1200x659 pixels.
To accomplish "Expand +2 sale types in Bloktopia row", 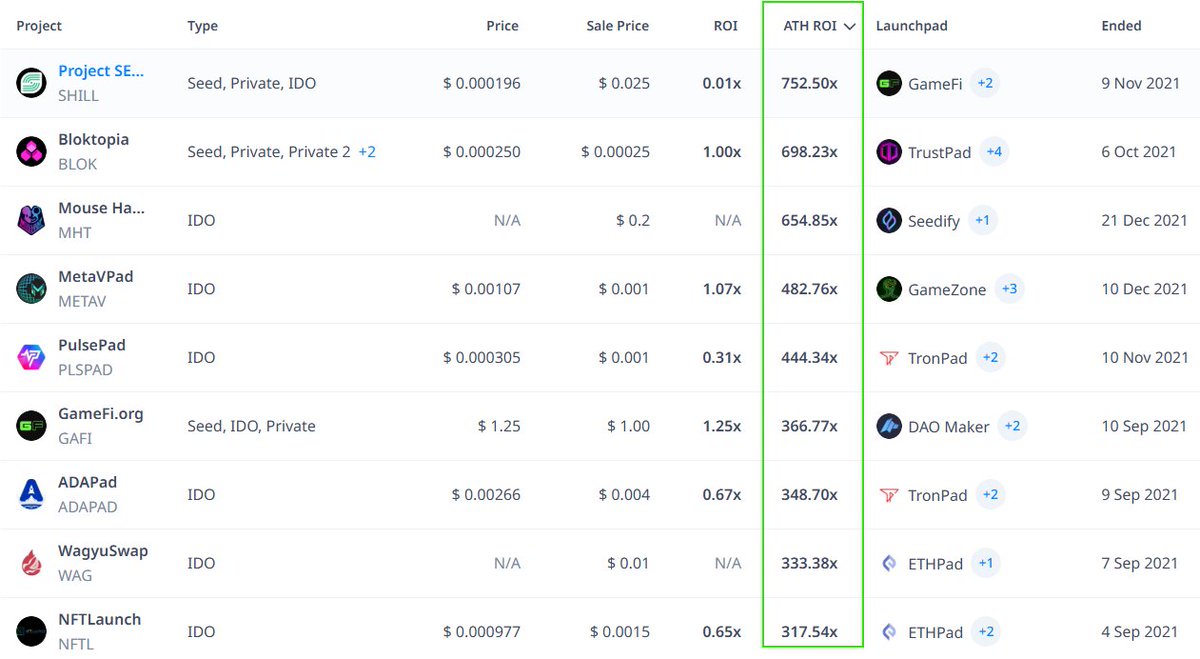I will 367,152.
